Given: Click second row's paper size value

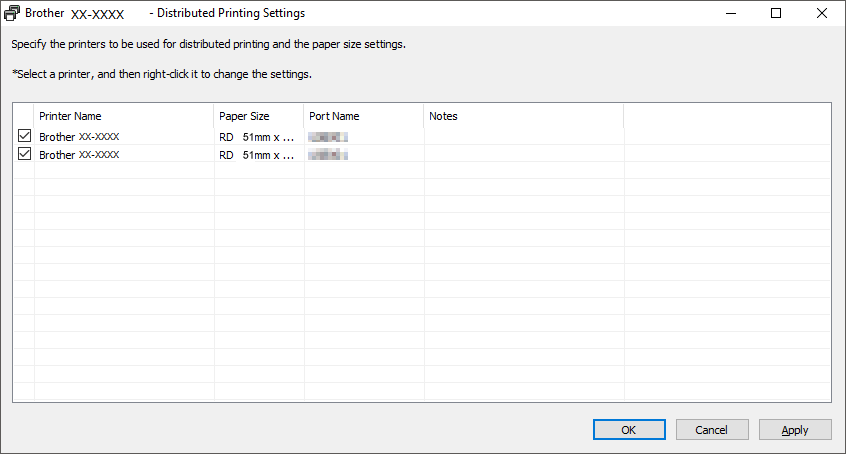Looking at the screenshot, I should (257, 155).
